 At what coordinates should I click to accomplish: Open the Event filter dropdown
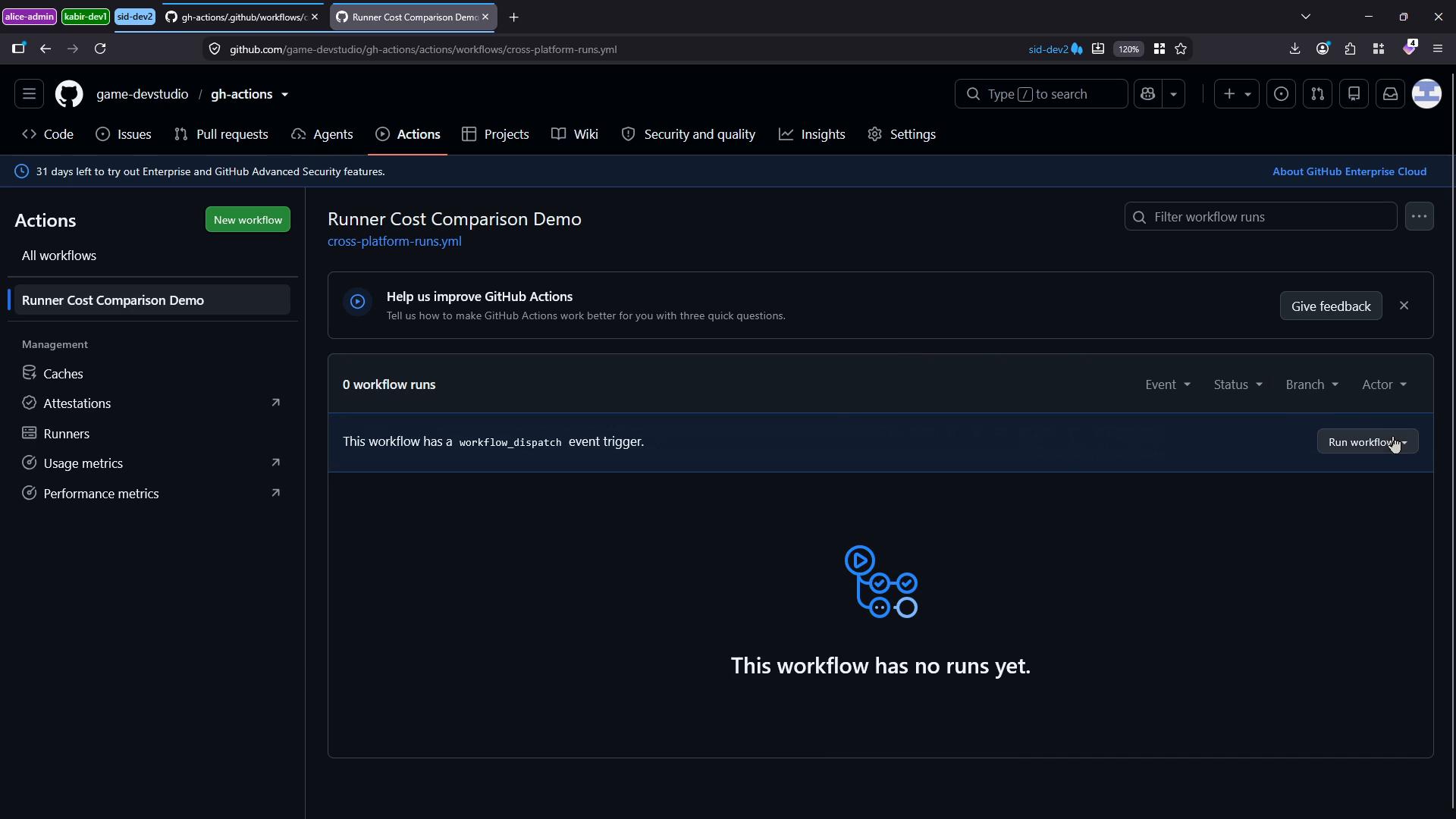[x=1168, y=384]
